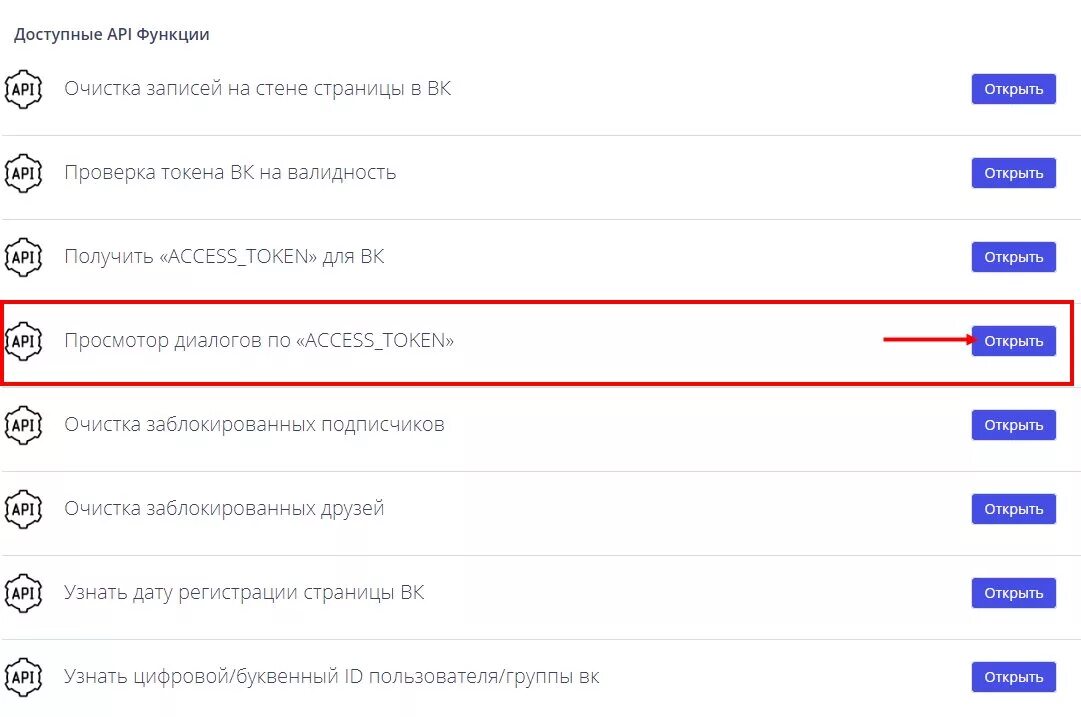The width and height of the screenshot is (1081, 717).
Task: Click API icon for «Очистка заблокированных друзей»
Action: coord(23,509)
